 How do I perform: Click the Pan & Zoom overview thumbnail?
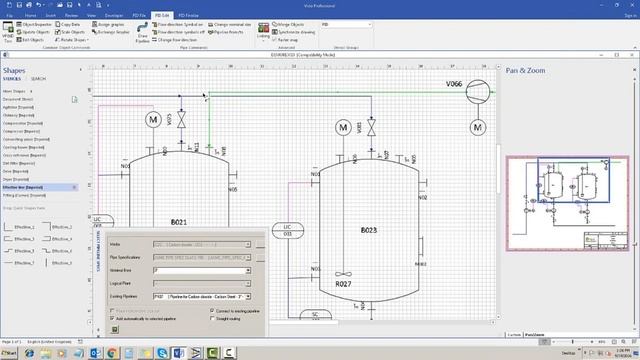tap(567, 203)
